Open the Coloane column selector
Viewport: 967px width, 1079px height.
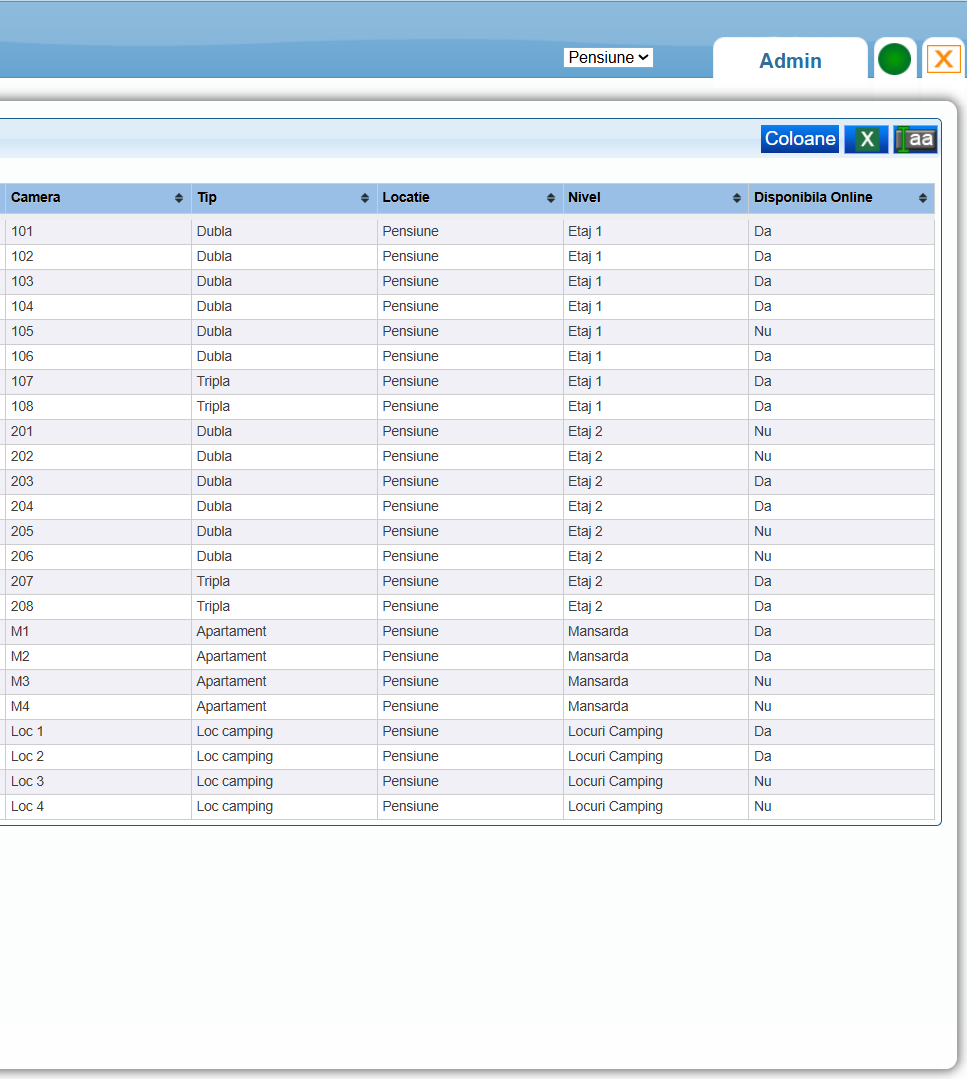click(x=800, y=139)
